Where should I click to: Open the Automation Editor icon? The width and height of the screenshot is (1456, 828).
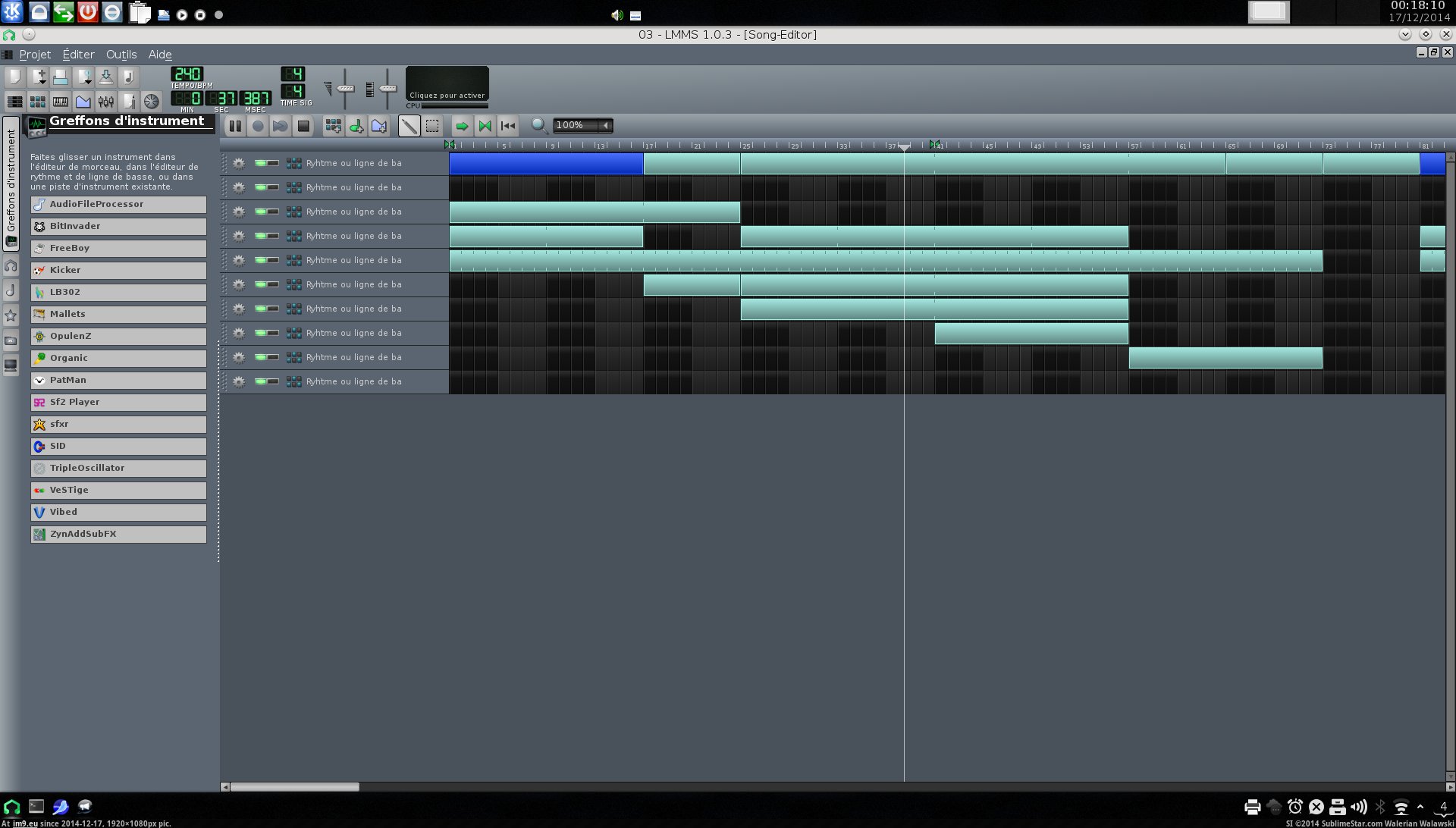(x=83, y=102)
